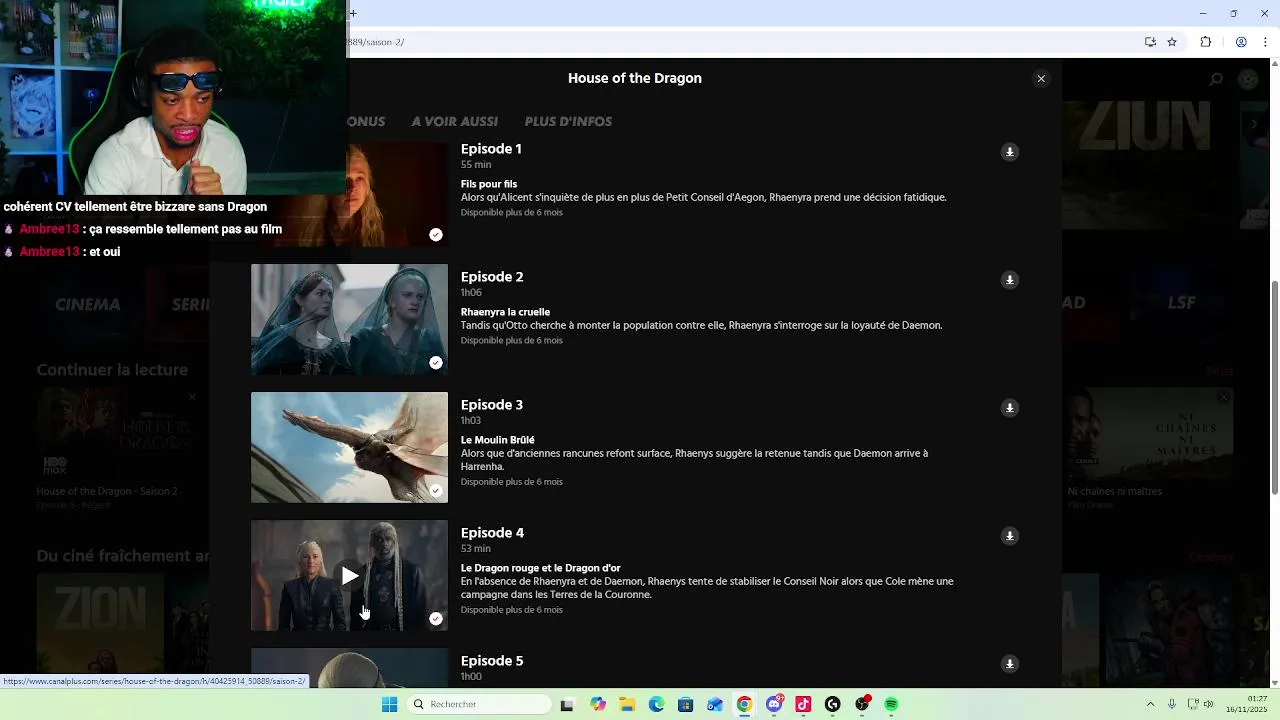Toggle watched checkmark on Episode 3 thumbnail

pyautogui.click(x=436, y=491)
